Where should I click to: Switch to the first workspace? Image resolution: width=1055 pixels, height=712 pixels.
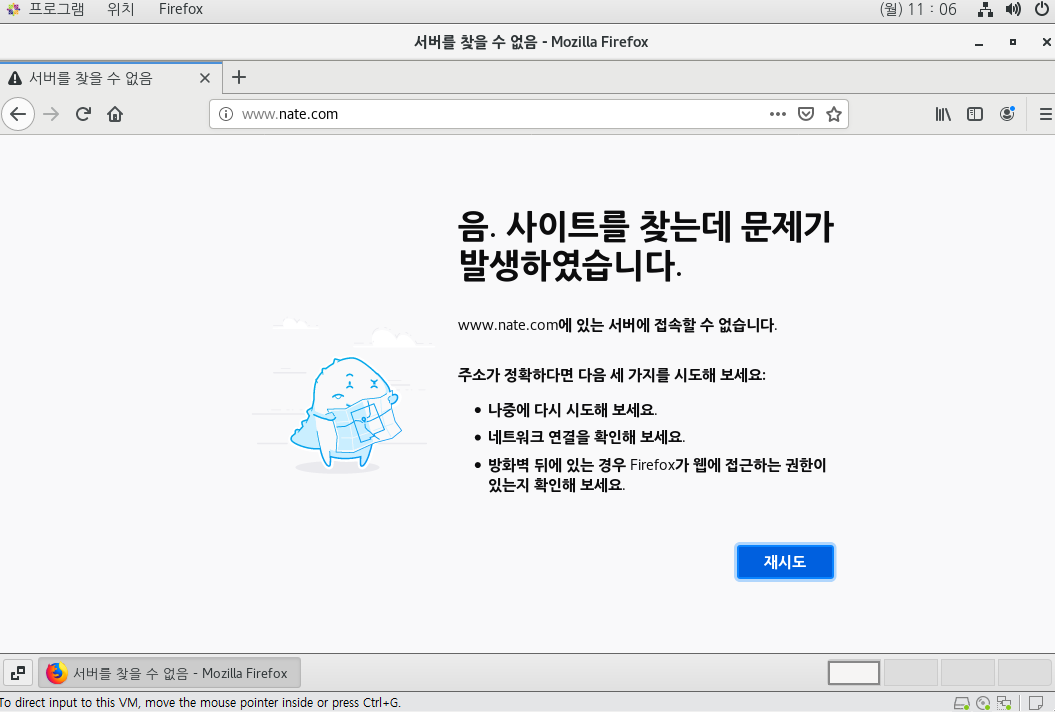click(854, 672)
